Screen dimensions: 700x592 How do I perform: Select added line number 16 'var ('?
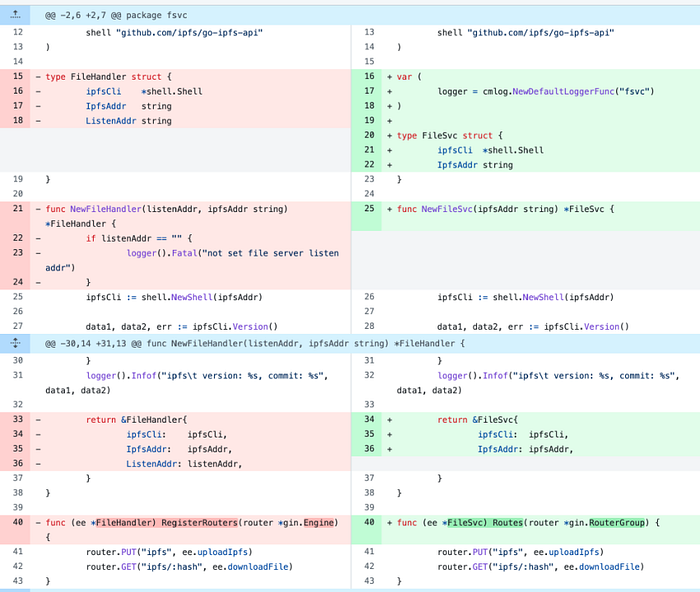369,76
